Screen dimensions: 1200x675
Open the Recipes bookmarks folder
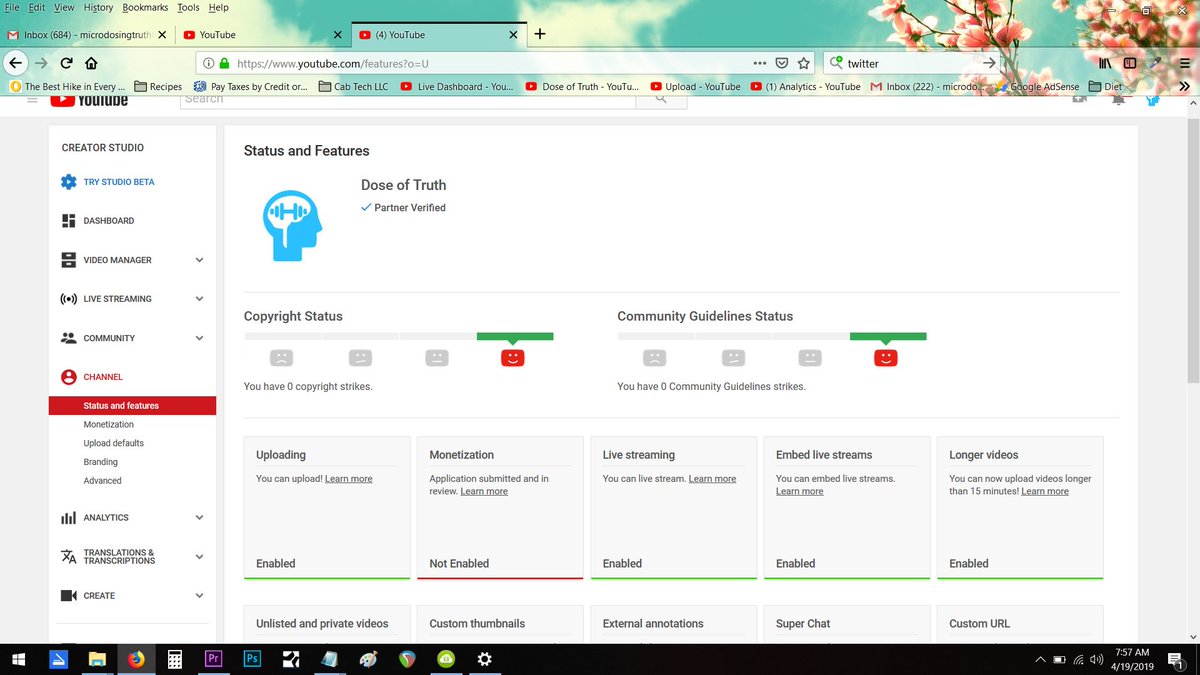(158, 87)
